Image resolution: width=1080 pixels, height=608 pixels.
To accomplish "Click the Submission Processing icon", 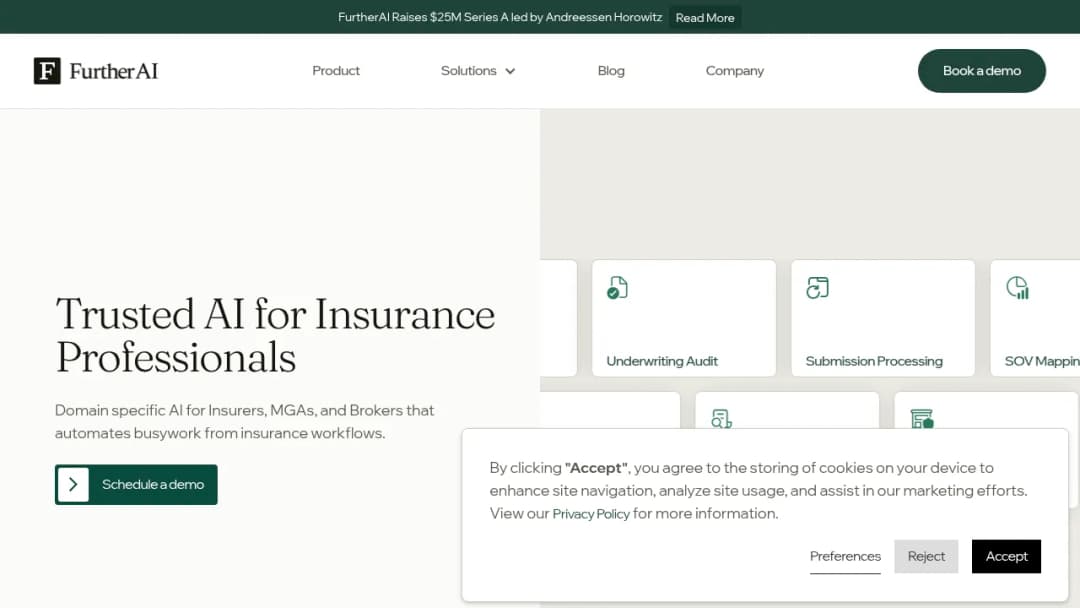I will pos(818,288).
